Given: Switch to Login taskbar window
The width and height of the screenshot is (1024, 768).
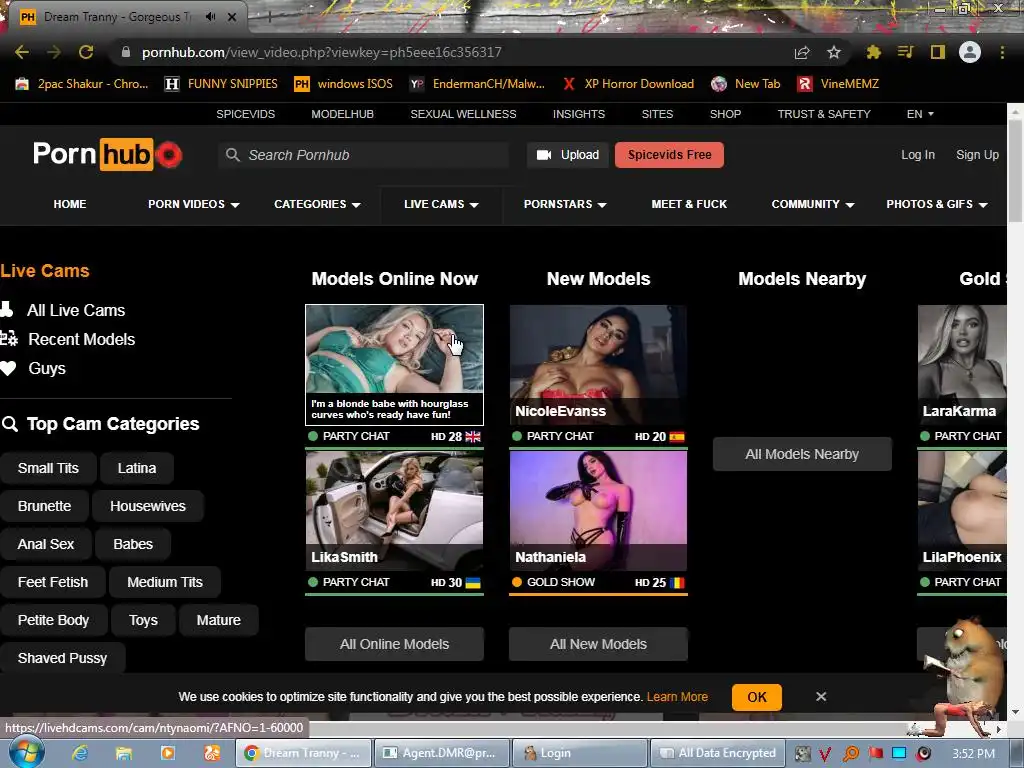Looking at the screenshot, I should tap(580, 753).
